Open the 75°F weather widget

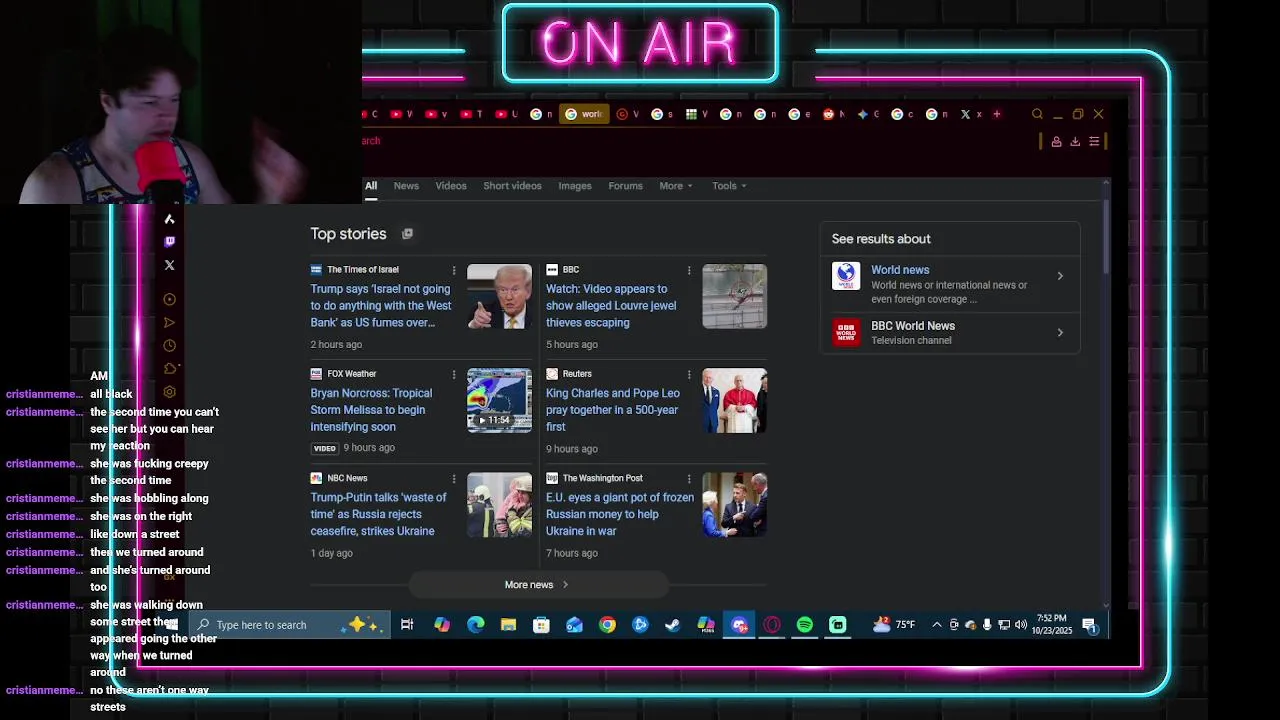coord(894,625)
